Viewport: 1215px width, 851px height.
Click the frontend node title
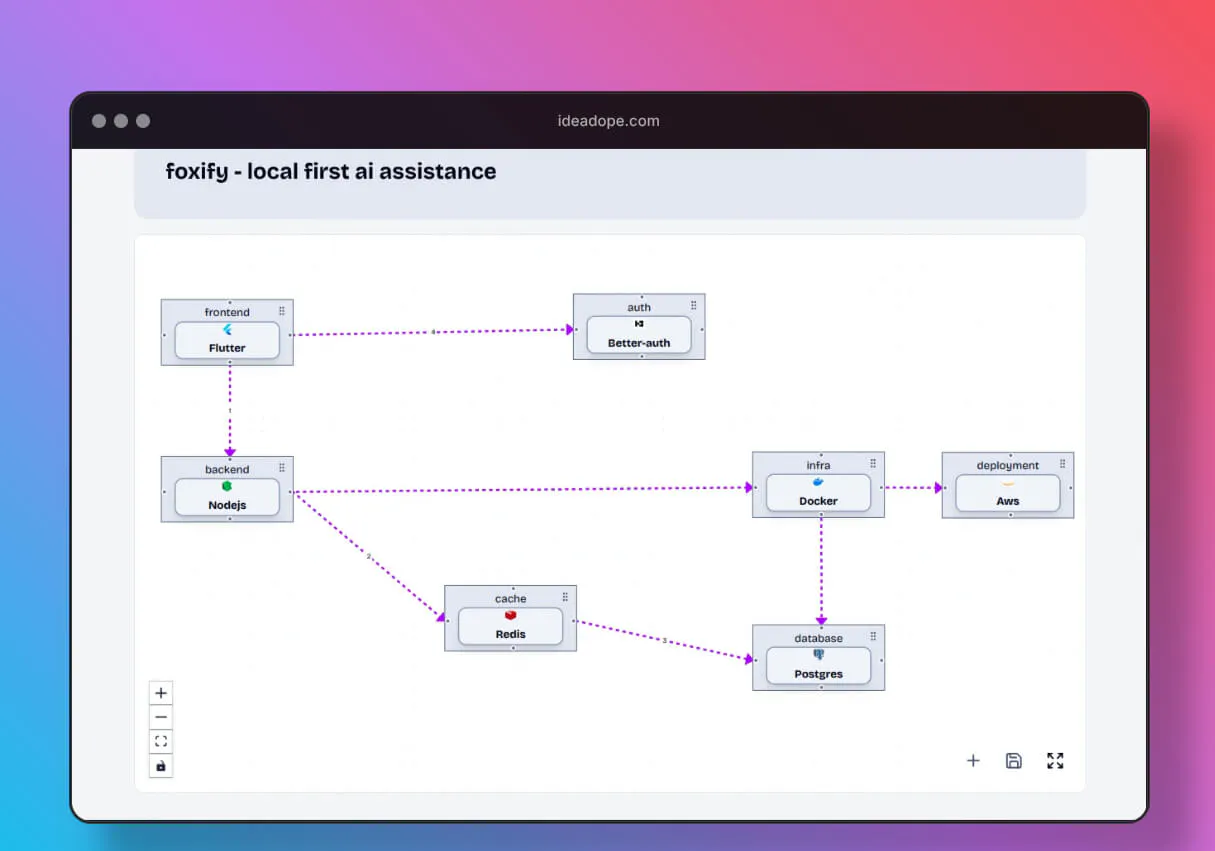click(227, 312)
